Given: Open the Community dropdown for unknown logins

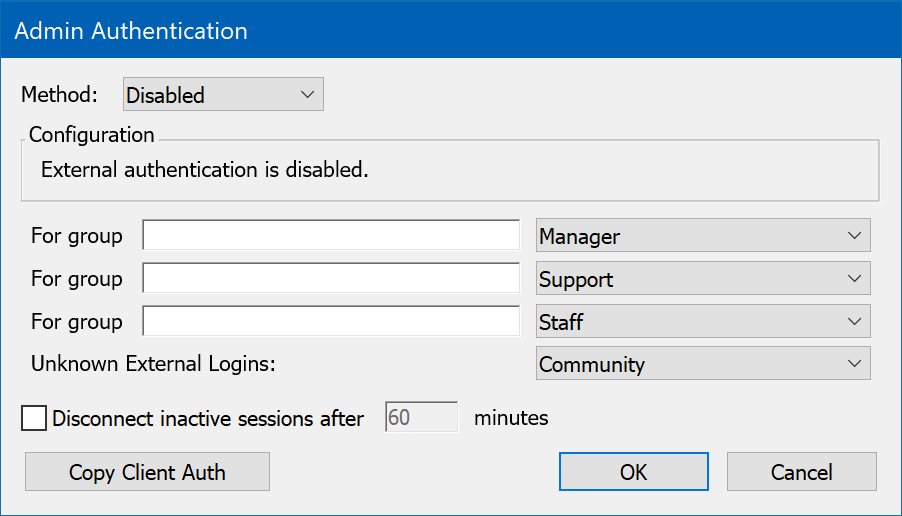Looking at the screenshot, I should [703, 365].
